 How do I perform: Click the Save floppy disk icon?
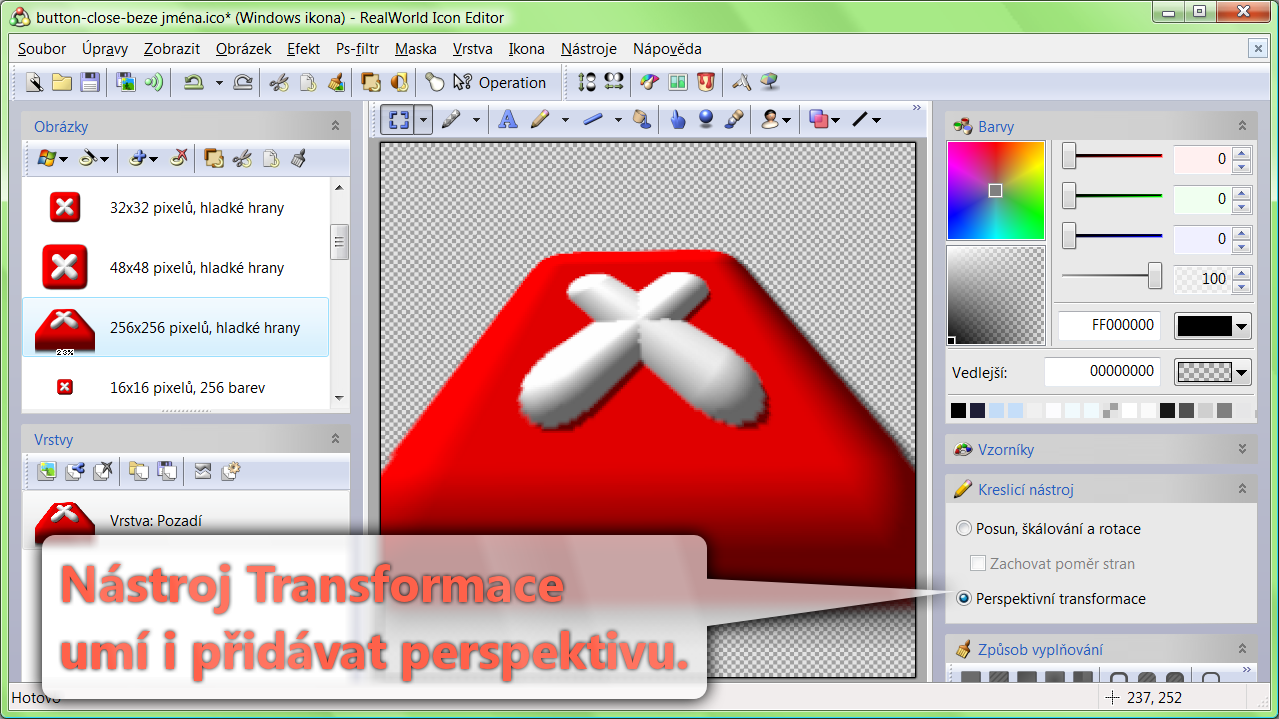click(x=90, y=83)
